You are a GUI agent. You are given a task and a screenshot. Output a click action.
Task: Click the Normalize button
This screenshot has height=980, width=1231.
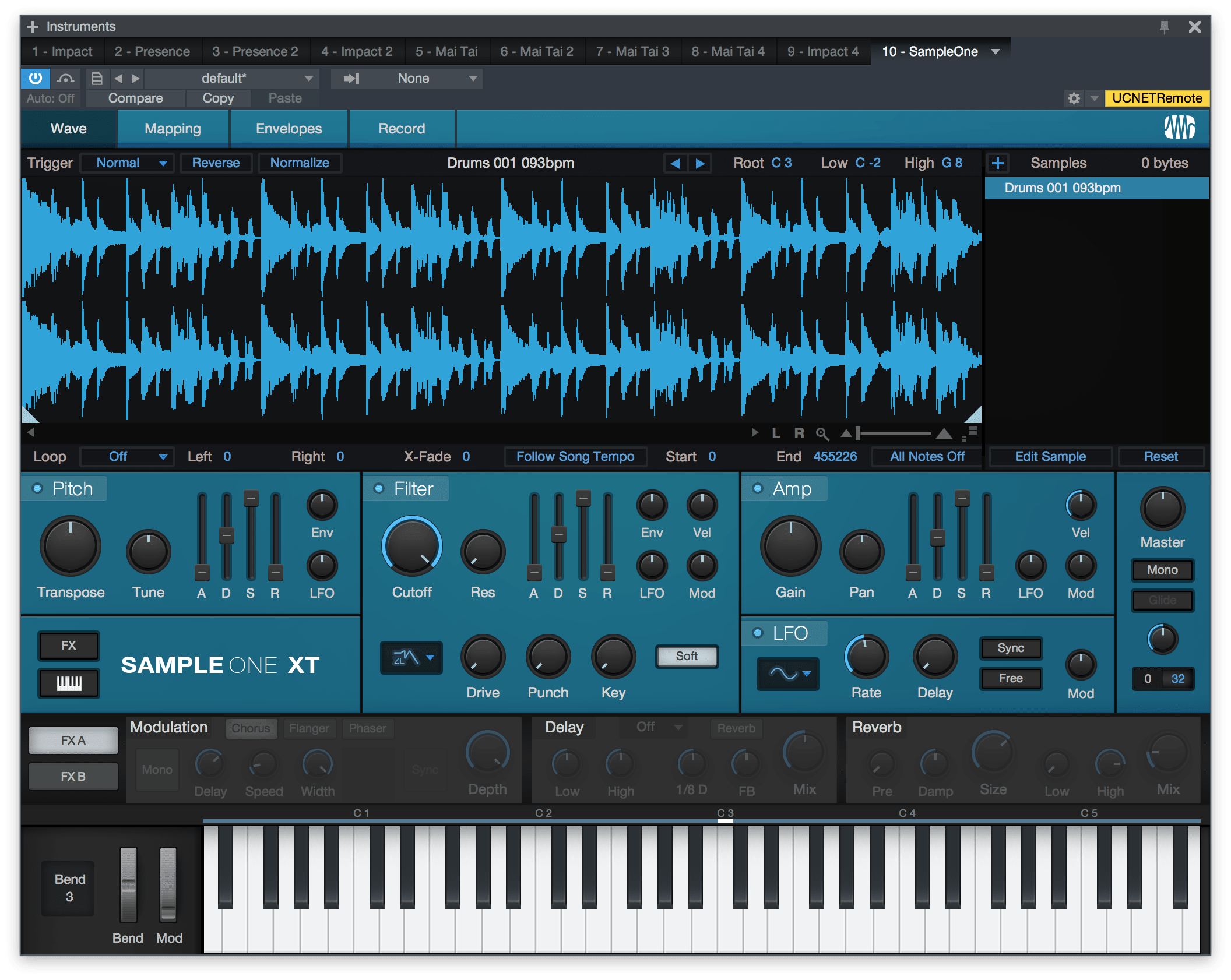300,163
